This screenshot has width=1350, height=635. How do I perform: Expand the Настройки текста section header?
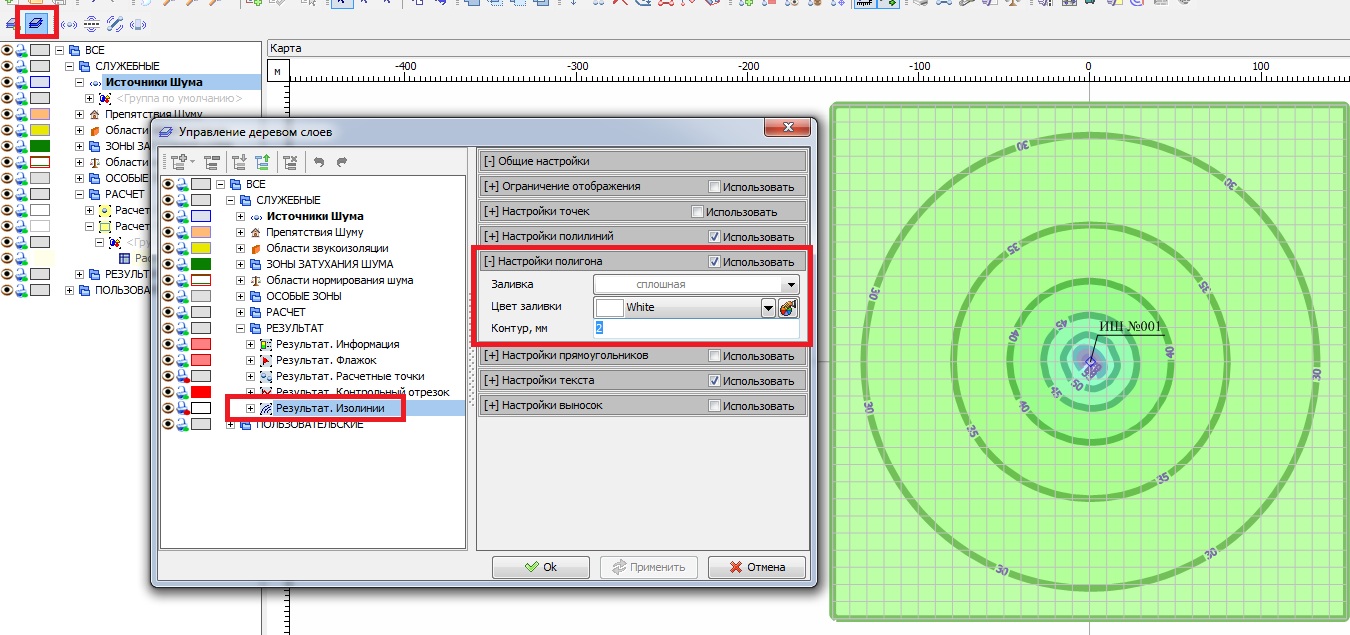(x=491, y=381)
